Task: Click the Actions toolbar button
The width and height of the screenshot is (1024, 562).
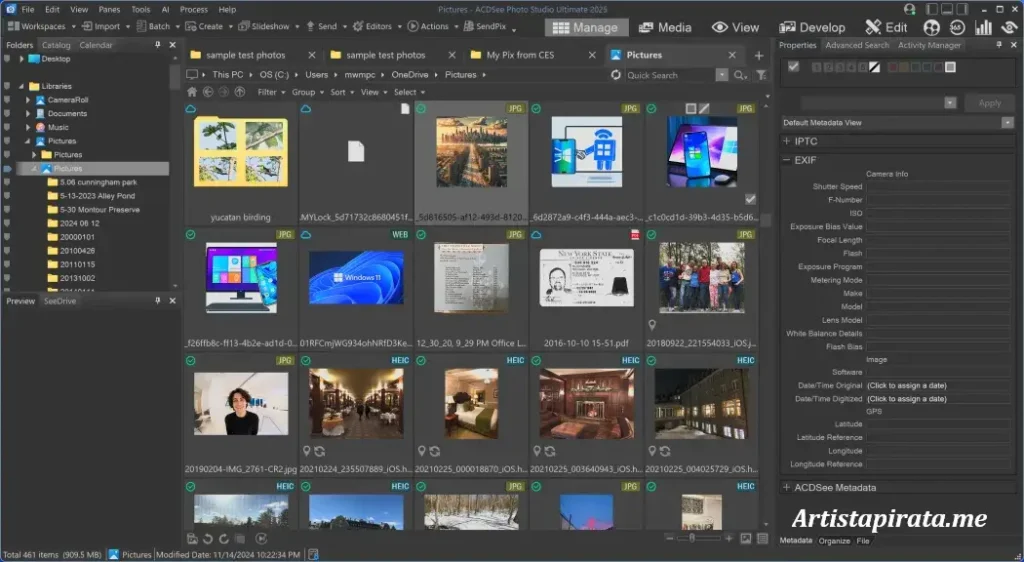Action: (x=428, y=26)
